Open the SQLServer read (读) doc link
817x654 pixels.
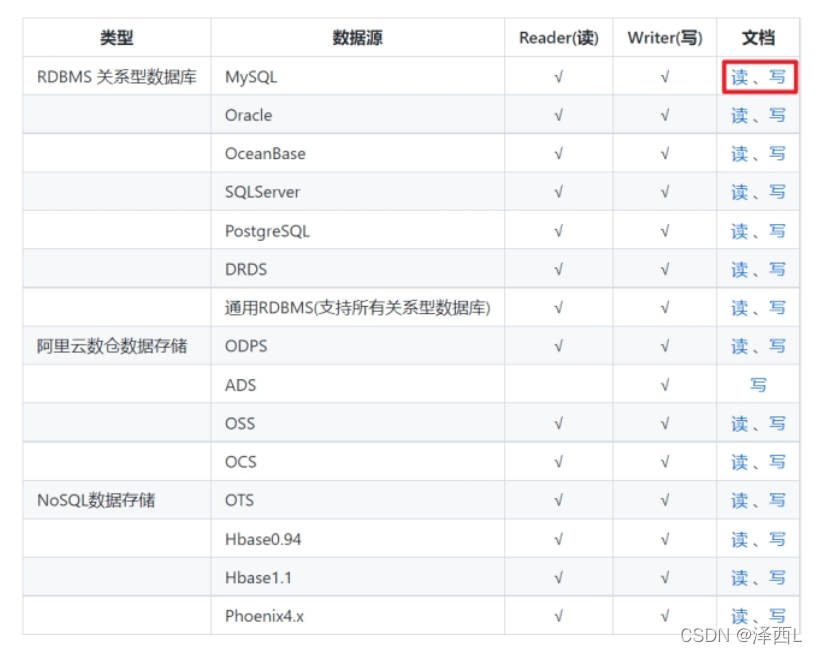(739, 192)
